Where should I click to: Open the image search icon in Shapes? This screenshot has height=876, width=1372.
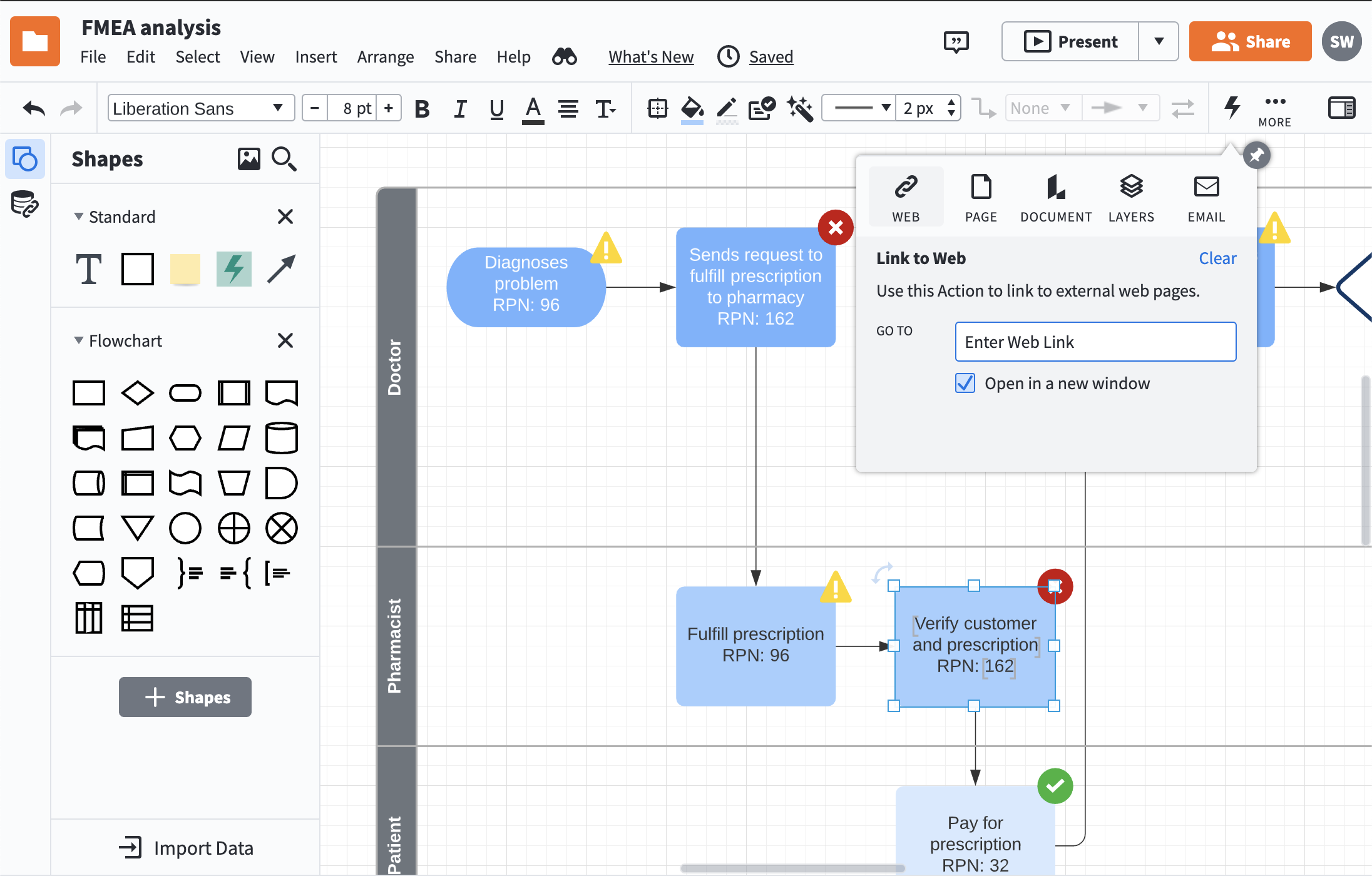coord(248,159)
